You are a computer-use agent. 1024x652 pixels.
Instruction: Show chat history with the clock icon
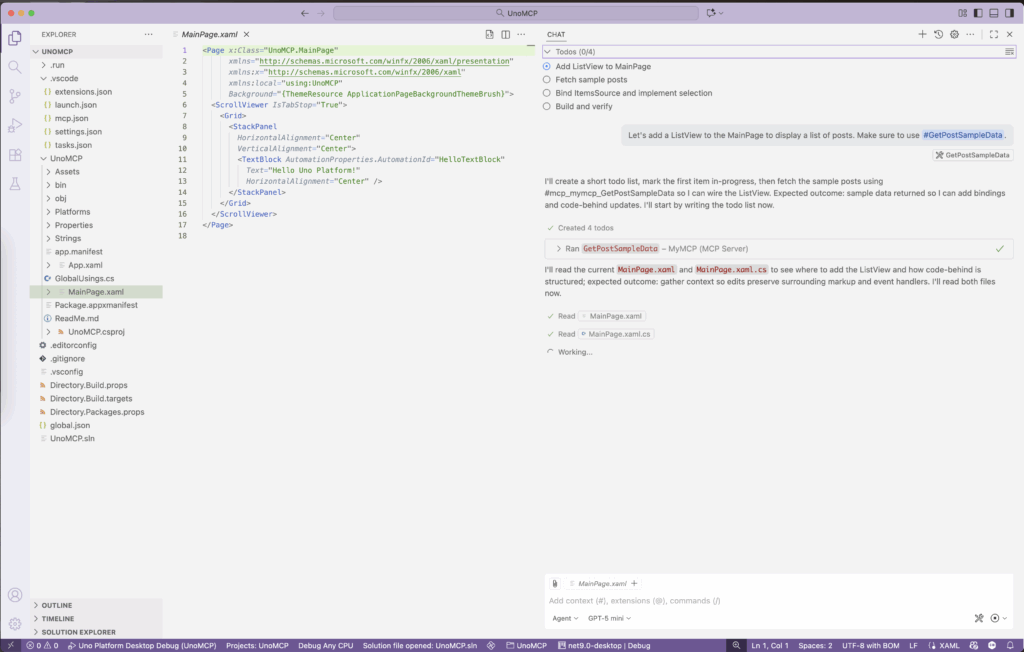pyautogui.click(x=938, y=34)
